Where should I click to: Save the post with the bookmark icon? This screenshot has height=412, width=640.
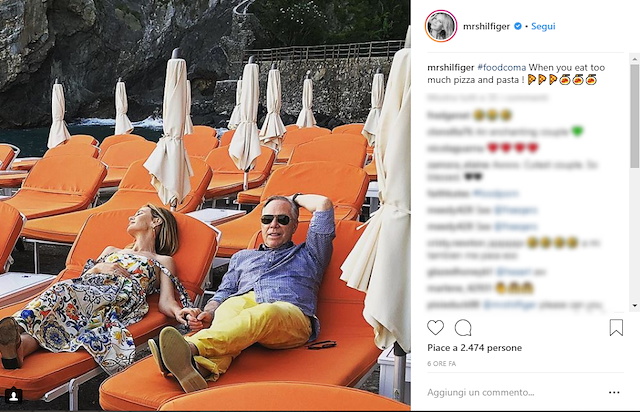click(x=616, y=327)
